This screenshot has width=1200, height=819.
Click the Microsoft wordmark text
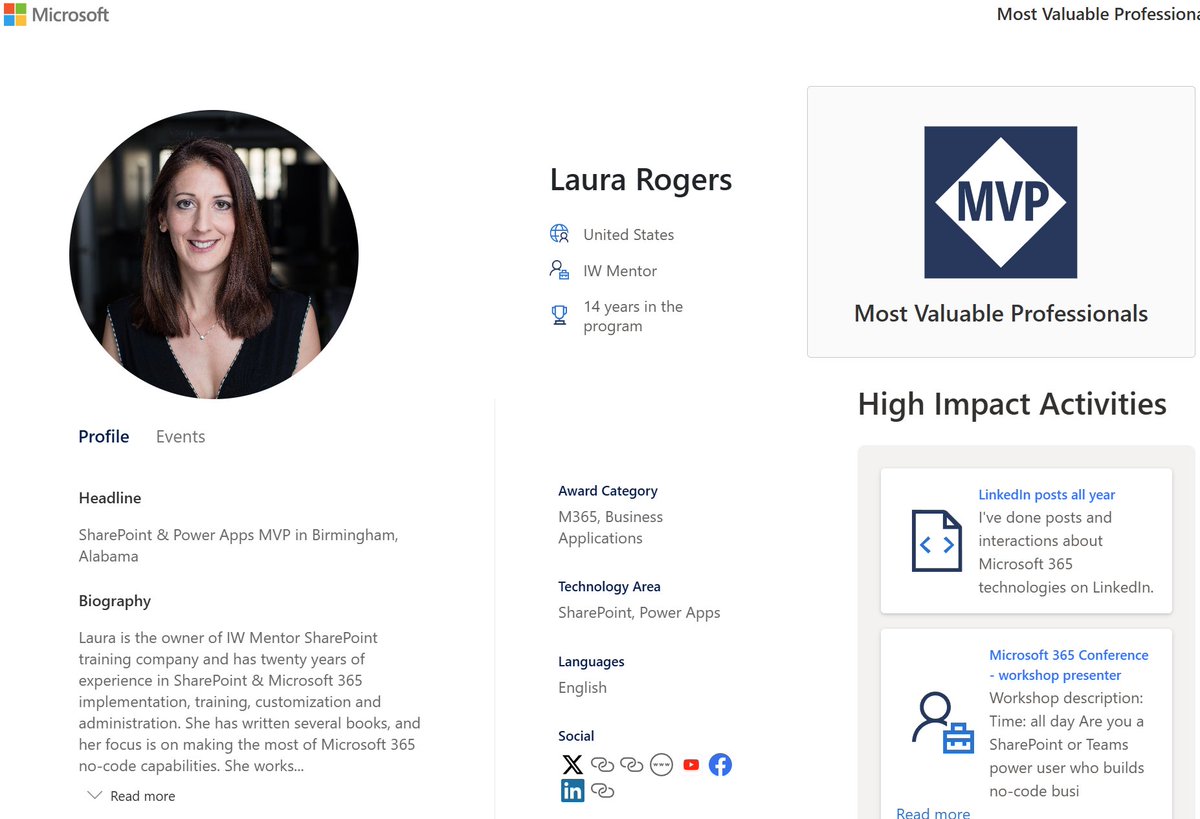[x=71, y=15]
